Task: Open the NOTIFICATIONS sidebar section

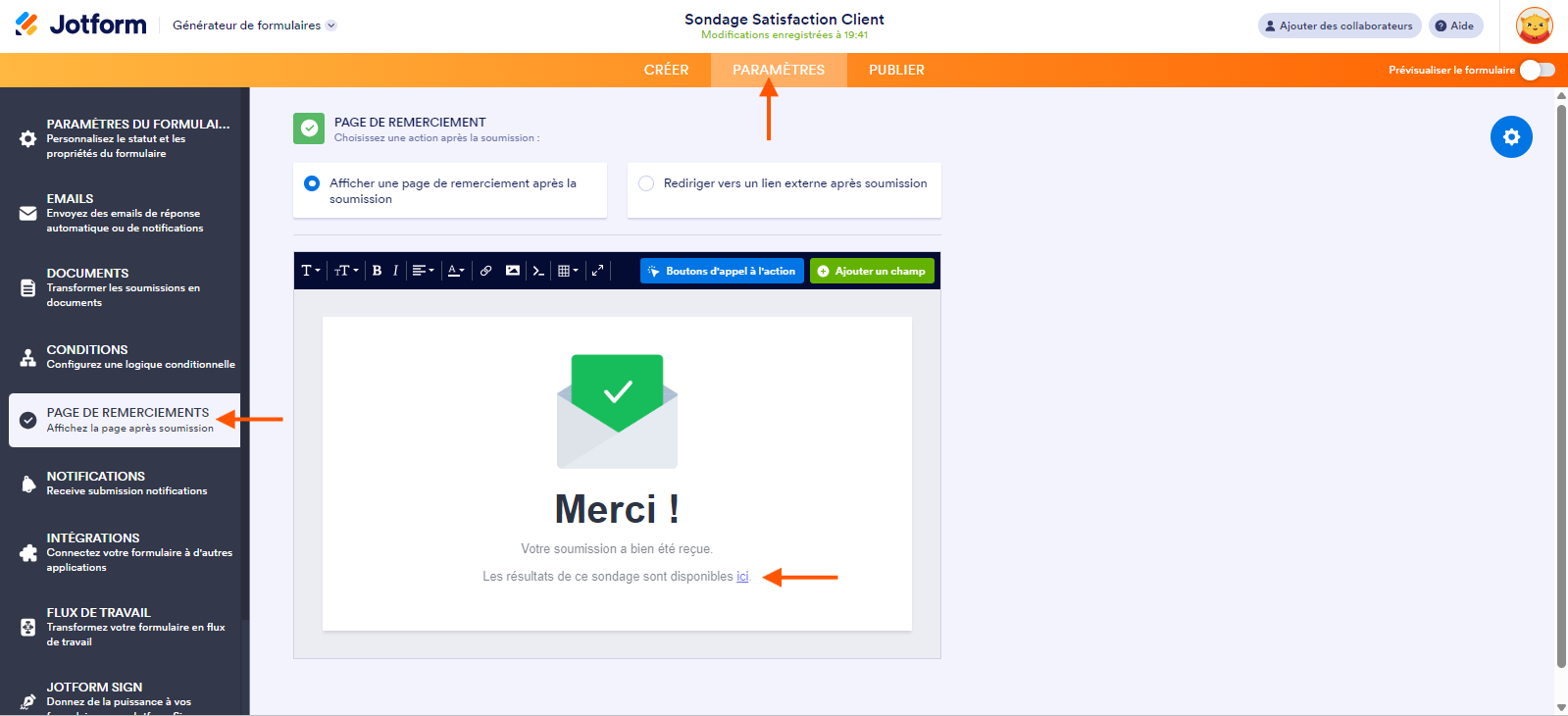Action: coord(125,483)
